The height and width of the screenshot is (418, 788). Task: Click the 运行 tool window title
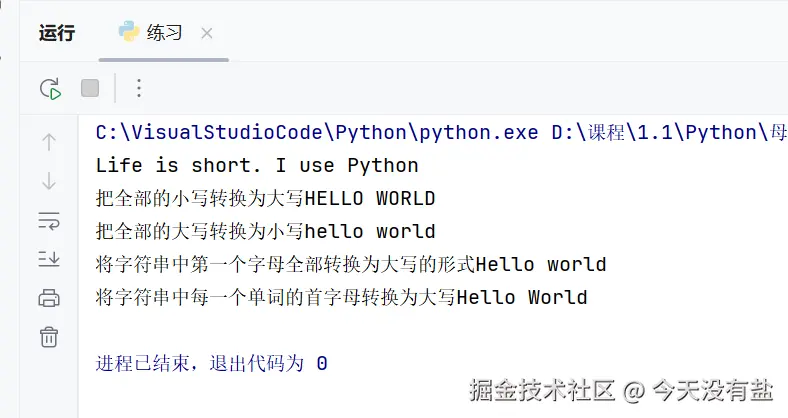click(x=57, y=33)
